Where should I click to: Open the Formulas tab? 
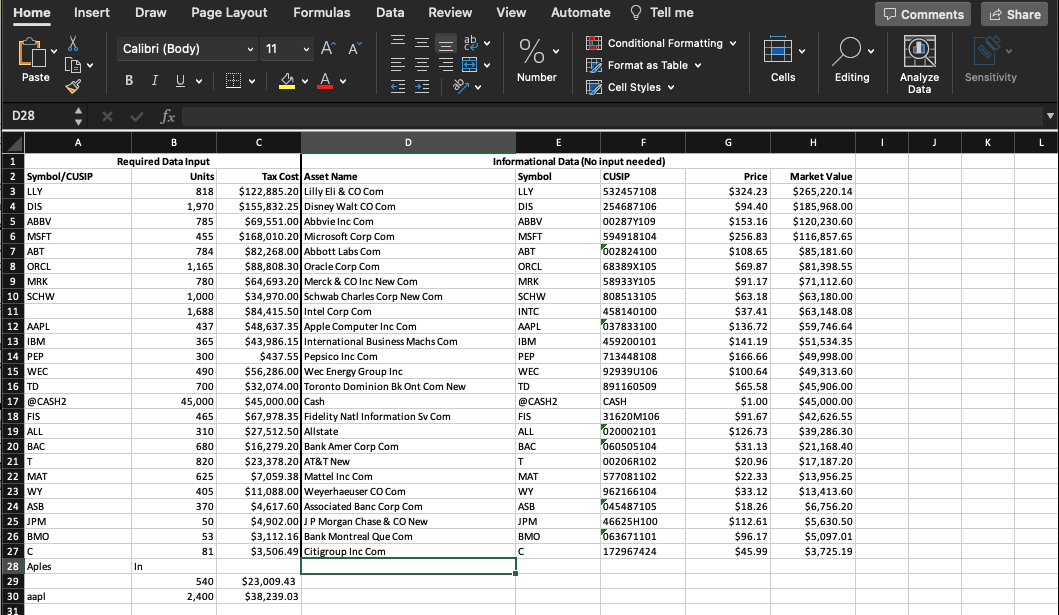click(x=321, y=13)
